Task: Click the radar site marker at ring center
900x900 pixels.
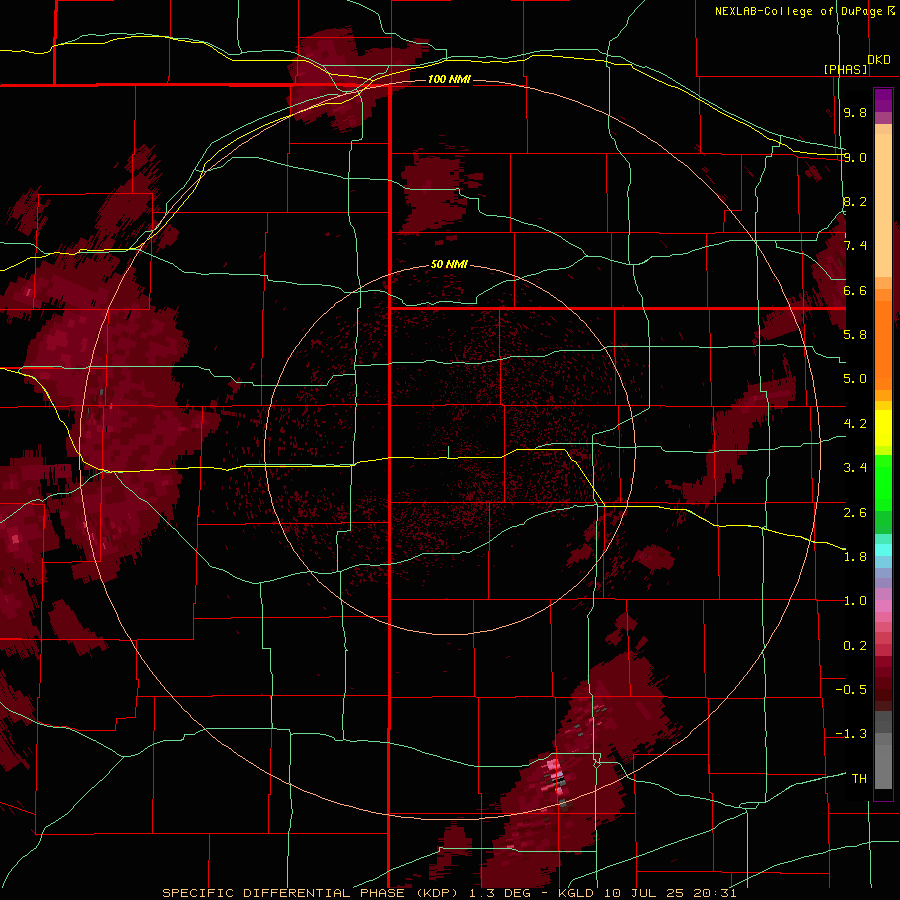Action: click(x=449, y=452)
